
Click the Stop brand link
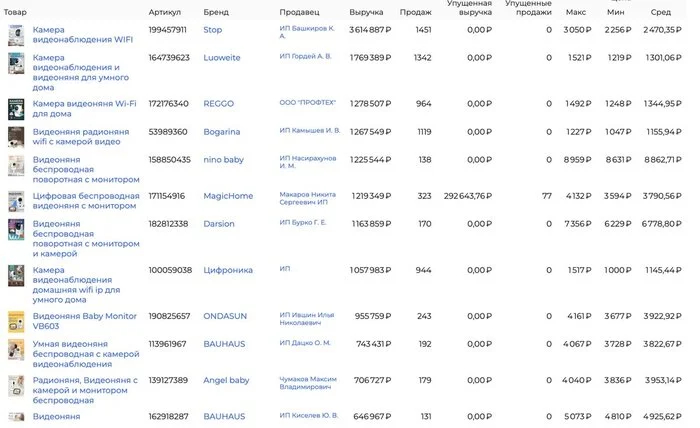point(213,30)
